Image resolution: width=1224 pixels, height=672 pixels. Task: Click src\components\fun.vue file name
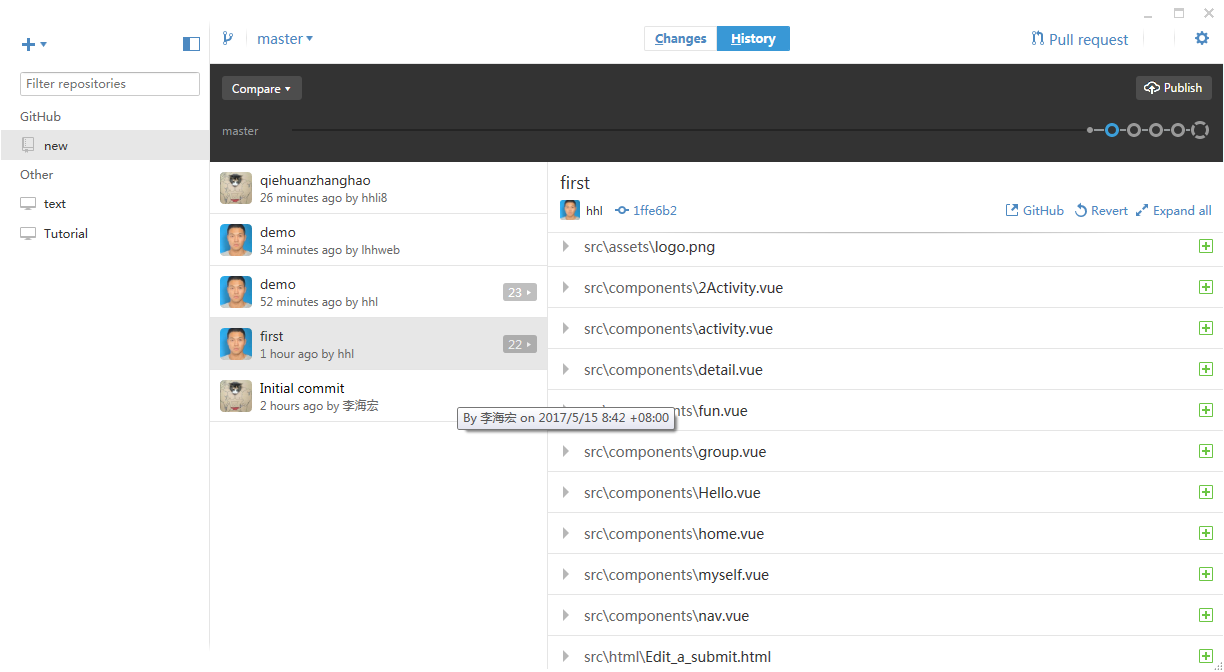pos(666,411)
